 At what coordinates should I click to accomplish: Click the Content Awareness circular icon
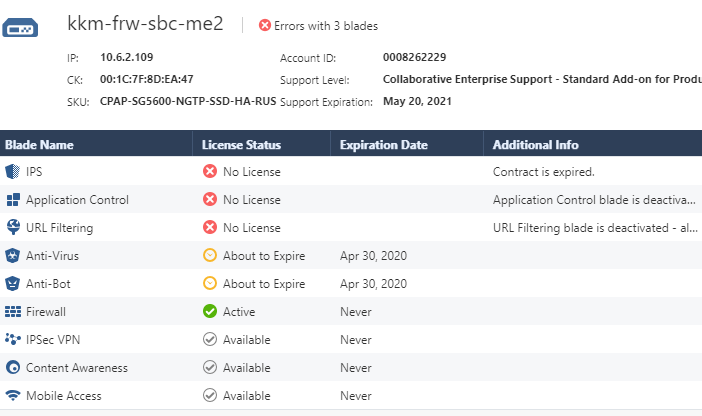(13, 368)
